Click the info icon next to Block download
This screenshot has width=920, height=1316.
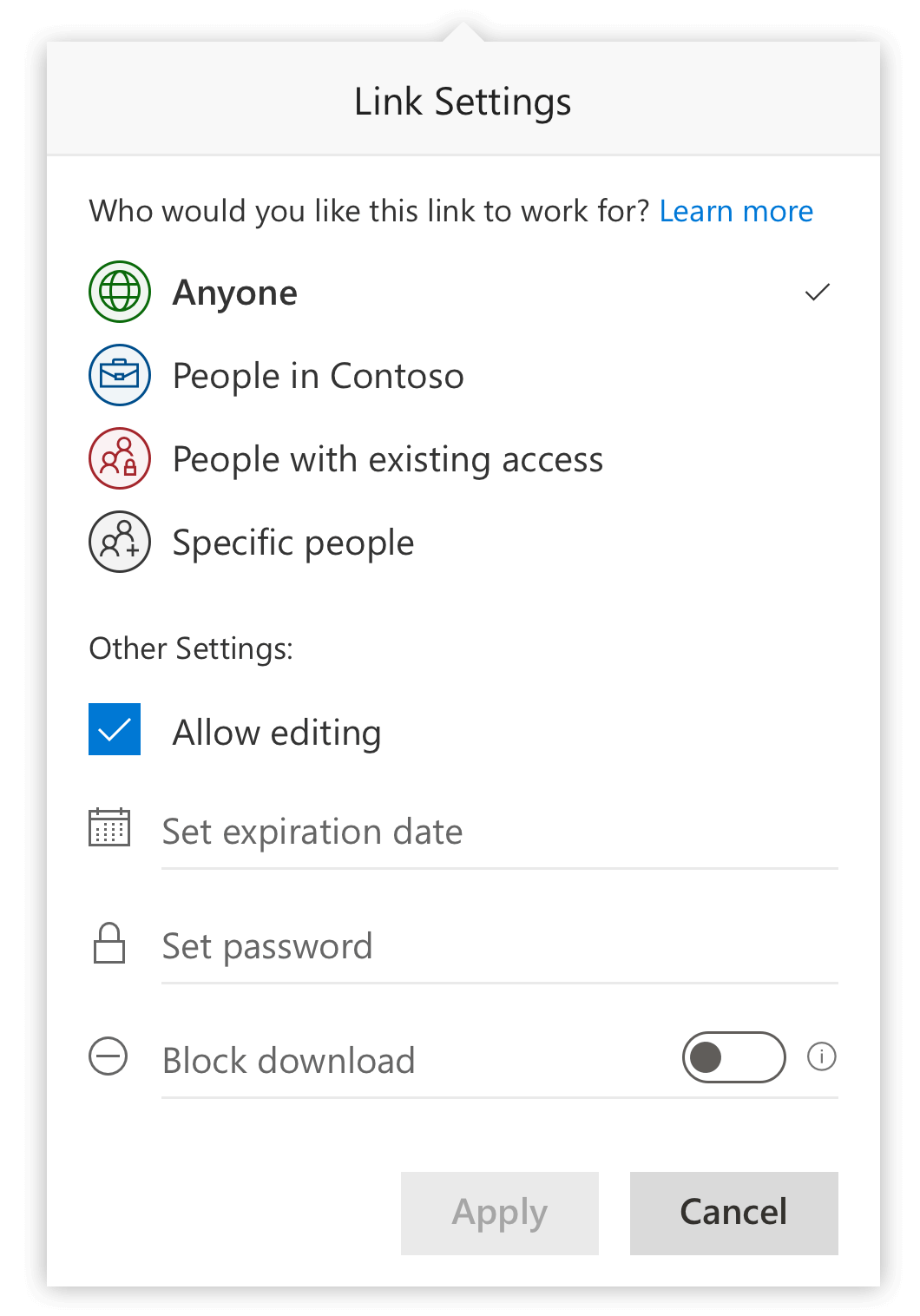point(820,1057)
